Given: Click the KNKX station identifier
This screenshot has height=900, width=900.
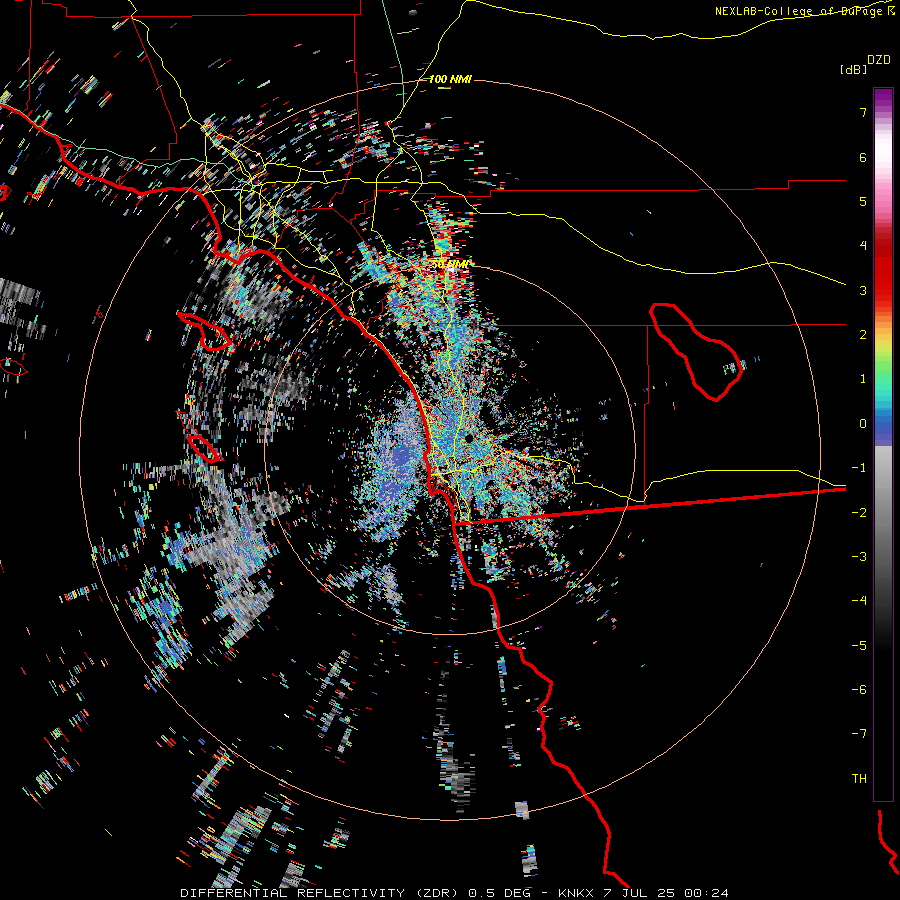Looking at the screenshot, I should tap(576, 893).
